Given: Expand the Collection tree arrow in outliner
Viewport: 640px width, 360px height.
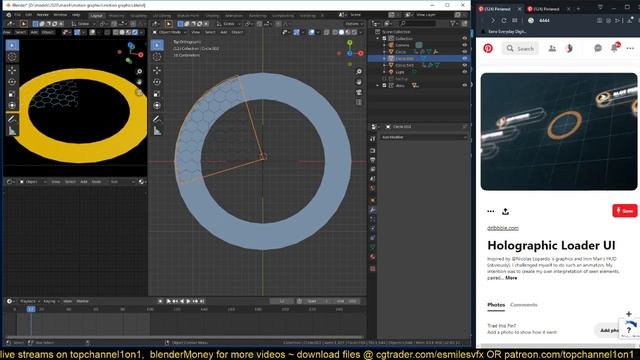Looking at the screenshot, I should (378, 38).
